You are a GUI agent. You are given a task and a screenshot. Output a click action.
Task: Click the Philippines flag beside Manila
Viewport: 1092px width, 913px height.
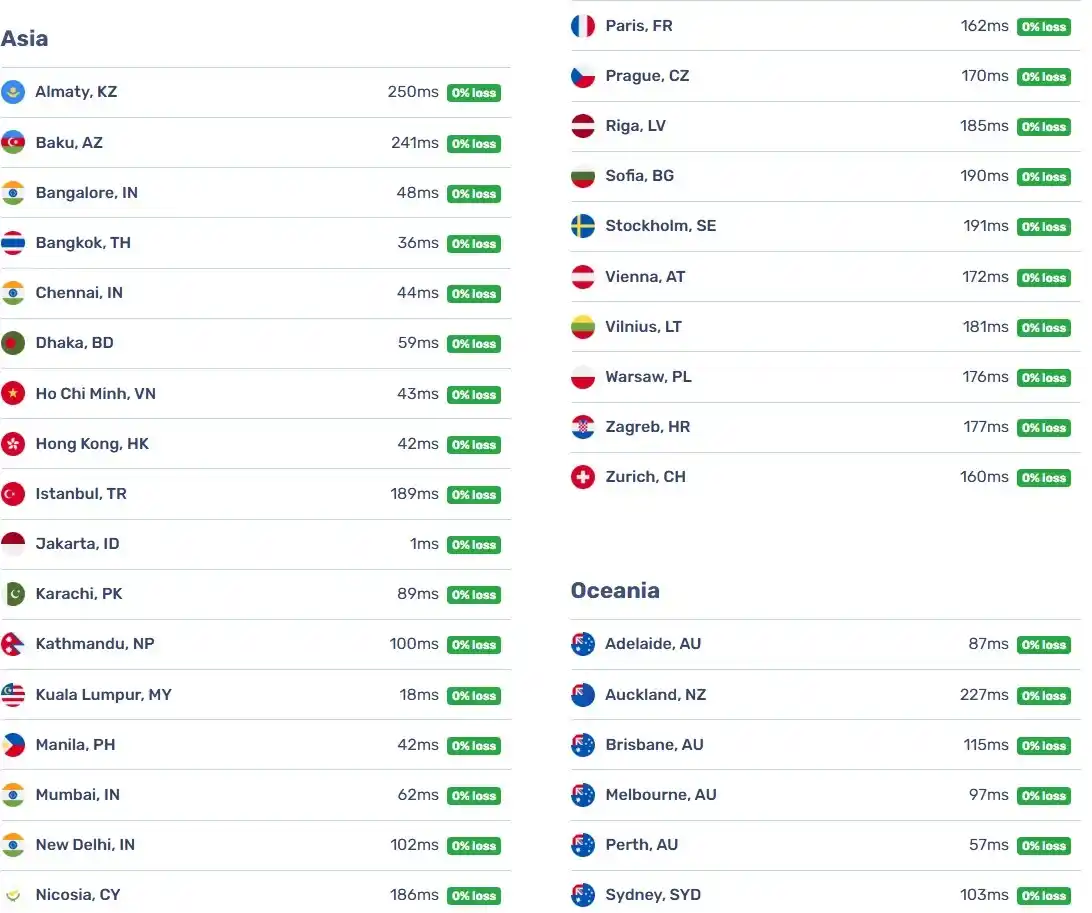(x=13, y=744)
